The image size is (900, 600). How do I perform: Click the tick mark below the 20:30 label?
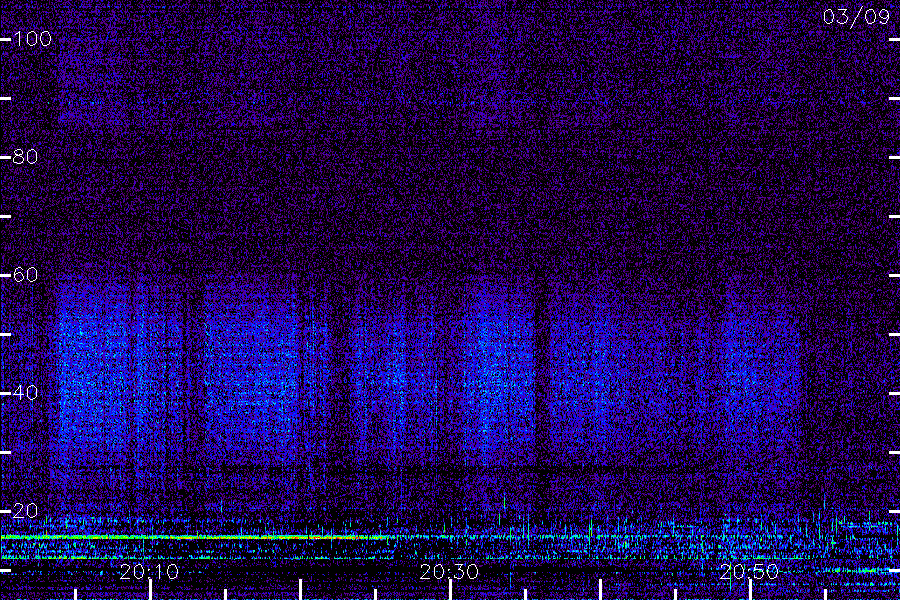pos(451,590)
